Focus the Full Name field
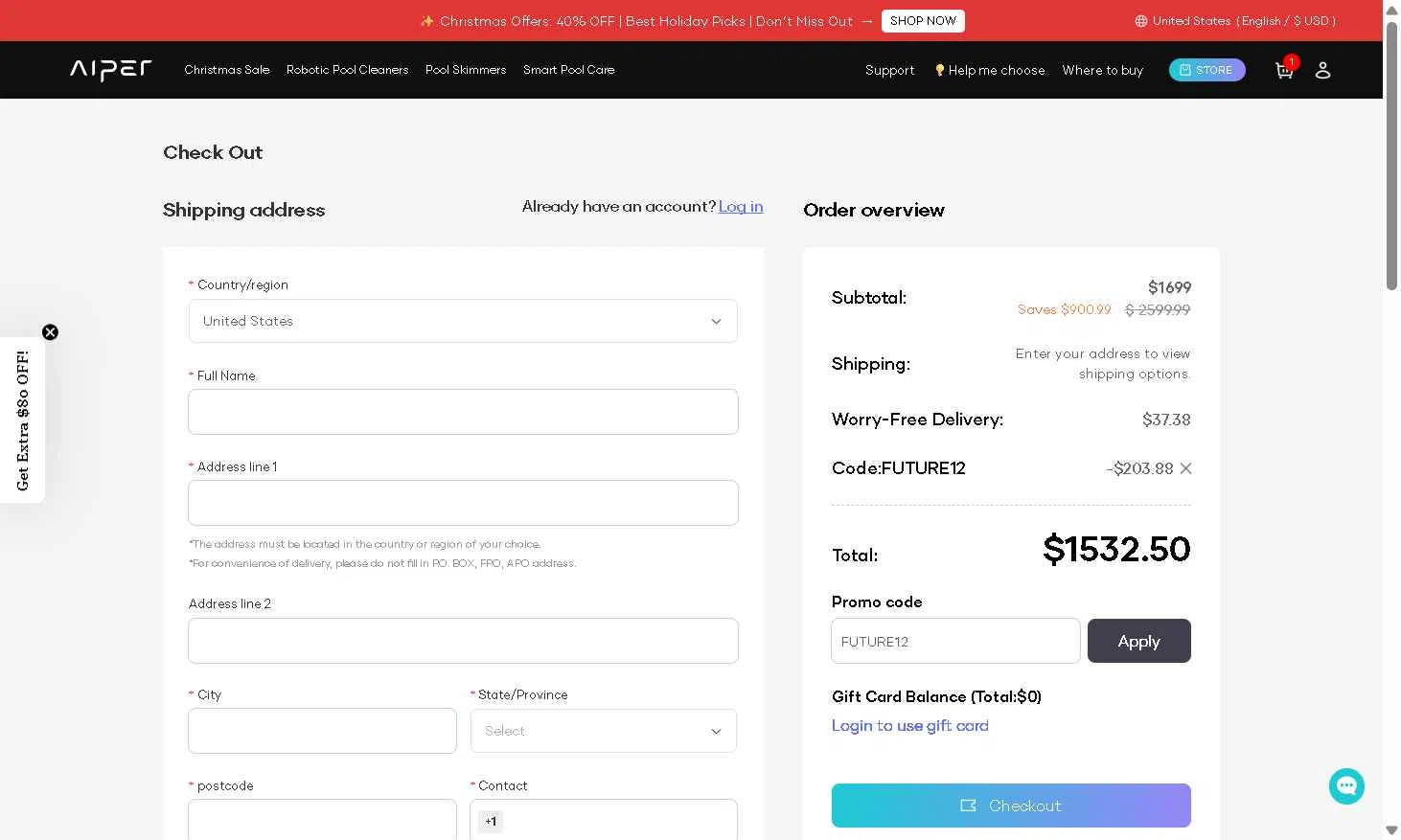The height and width of the screenshot is (840, 1401). pos(463,412)
